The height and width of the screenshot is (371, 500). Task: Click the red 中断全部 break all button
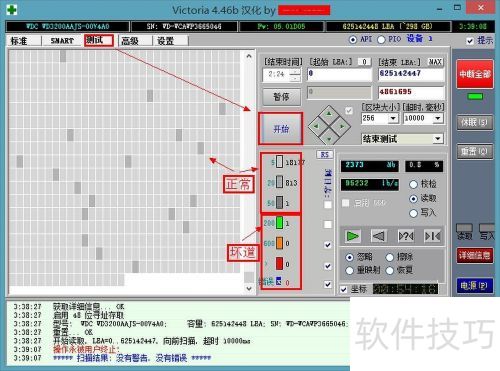coord(475,74)
